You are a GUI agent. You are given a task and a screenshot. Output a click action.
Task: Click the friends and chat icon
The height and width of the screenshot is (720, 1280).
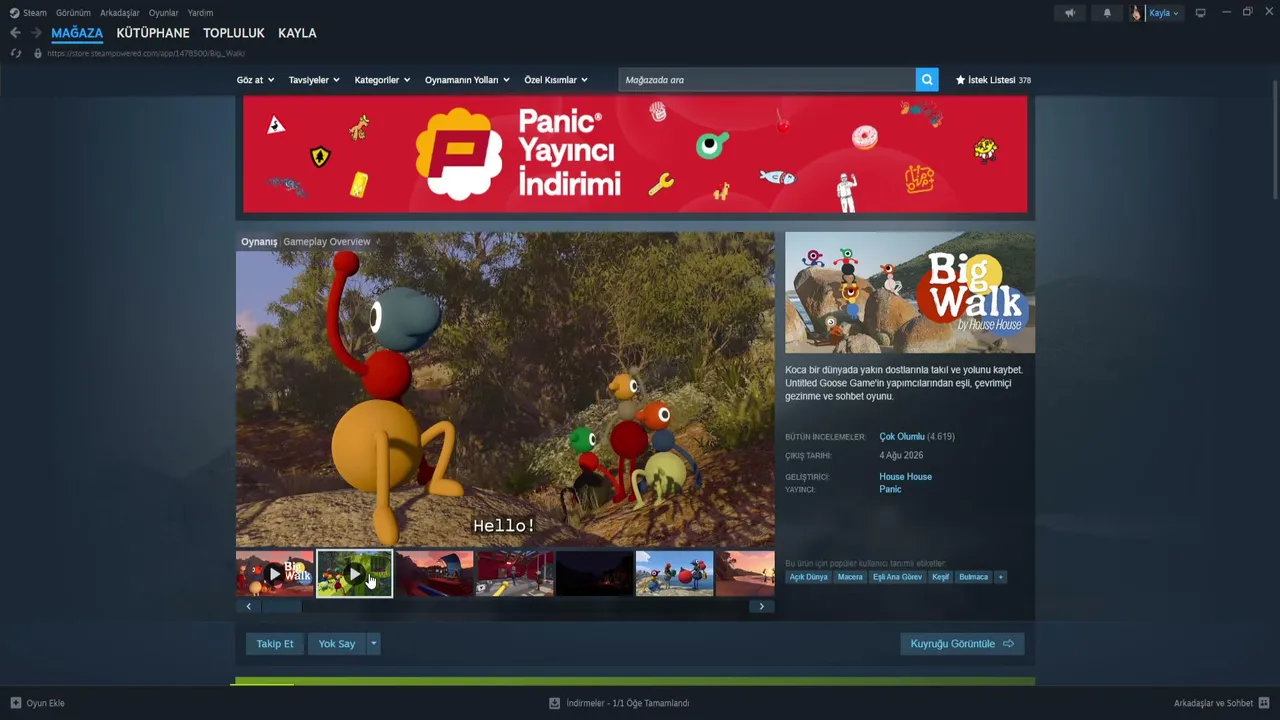1264,703
